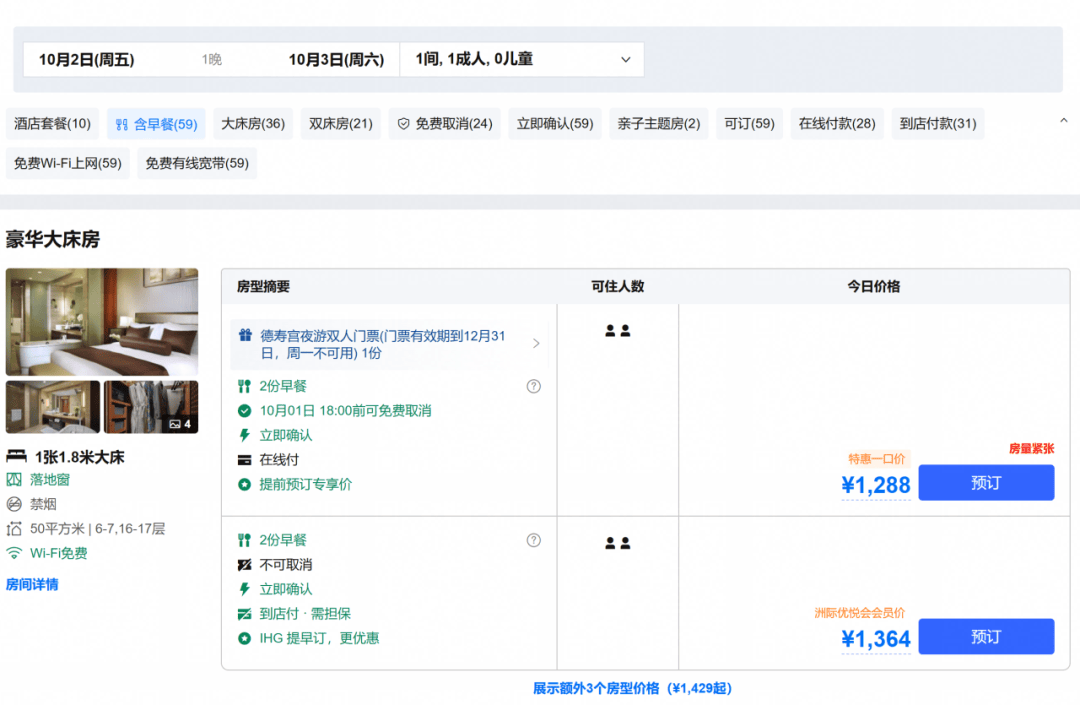Image resolution: width=1080 pixels, height=705 pixels.
Task: Change the check-in date 10月2日(周五)
Action: (87, 60)
